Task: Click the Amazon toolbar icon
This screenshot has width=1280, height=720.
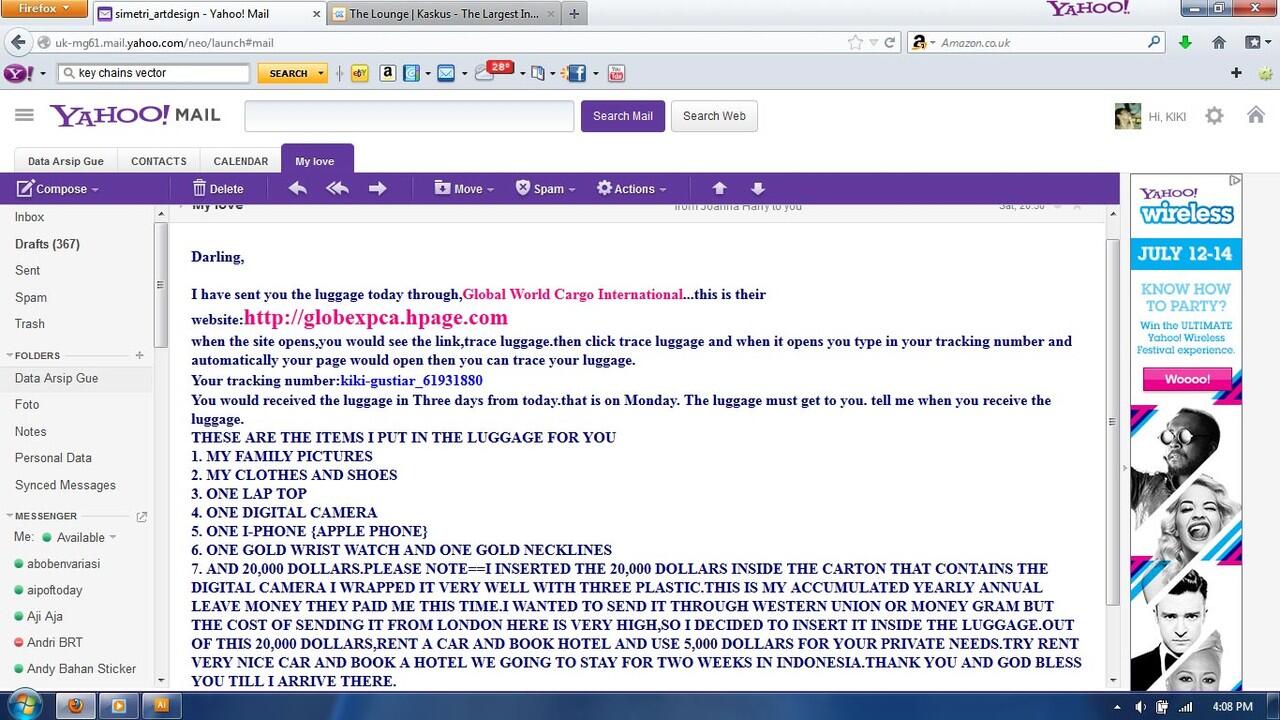Action: pyautogui.click(x=387, y=73)
